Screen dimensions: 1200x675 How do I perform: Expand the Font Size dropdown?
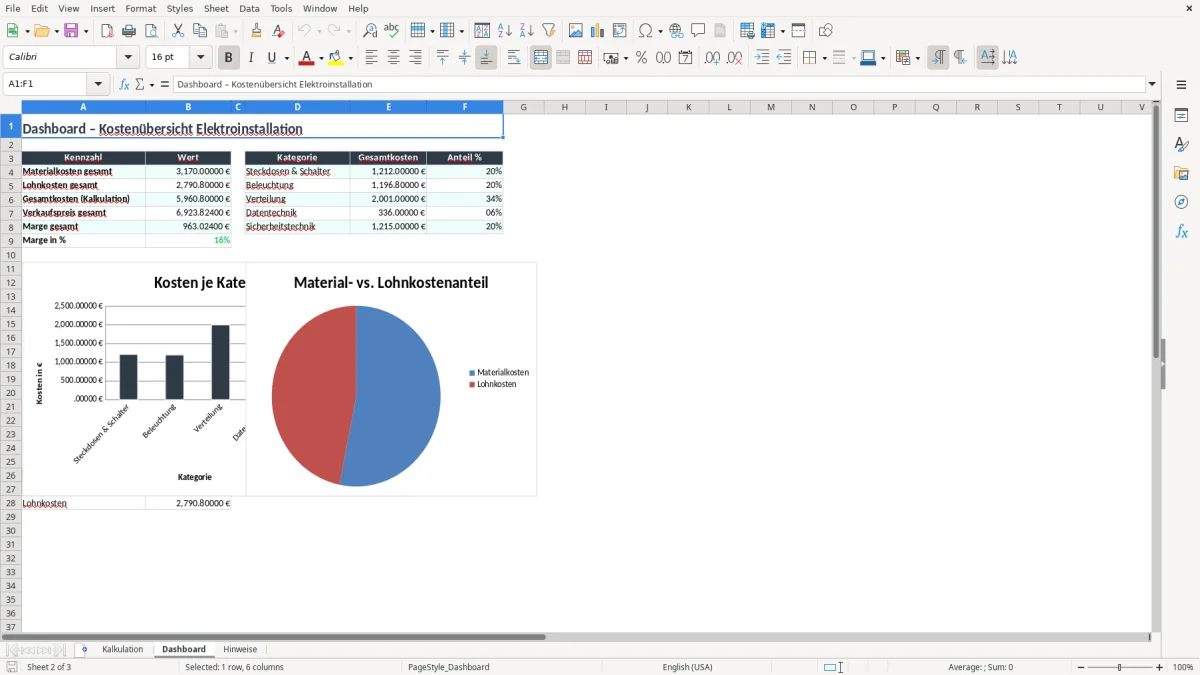click(201, 58)
